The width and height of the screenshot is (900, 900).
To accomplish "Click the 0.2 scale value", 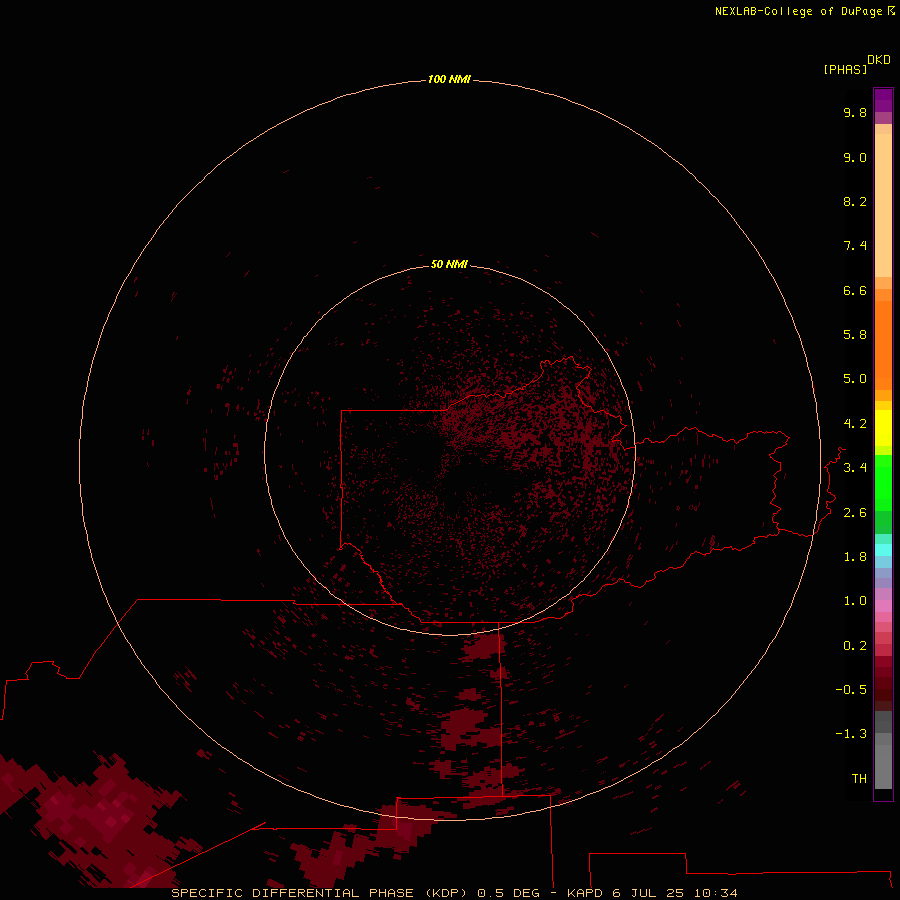I will coord(855,646).
